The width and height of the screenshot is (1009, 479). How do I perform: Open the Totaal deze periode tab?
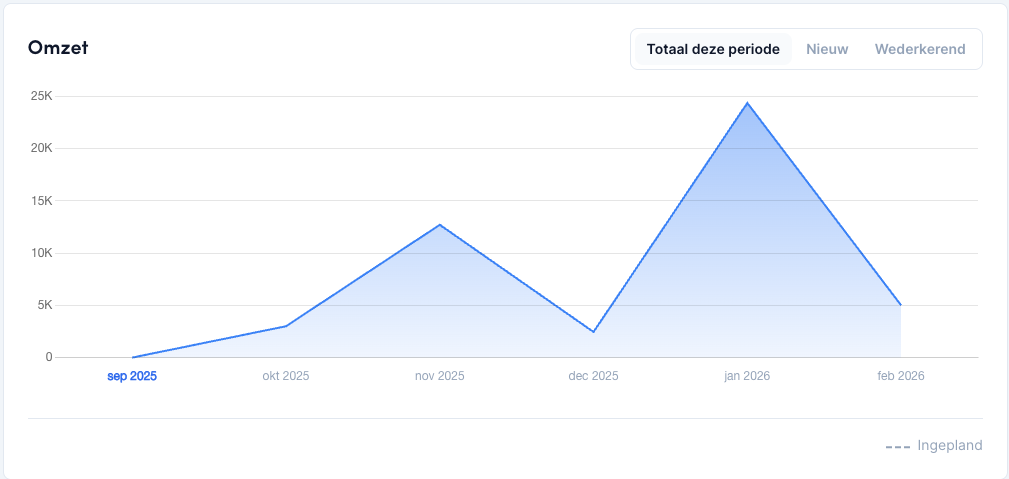(x=712, y=49)
